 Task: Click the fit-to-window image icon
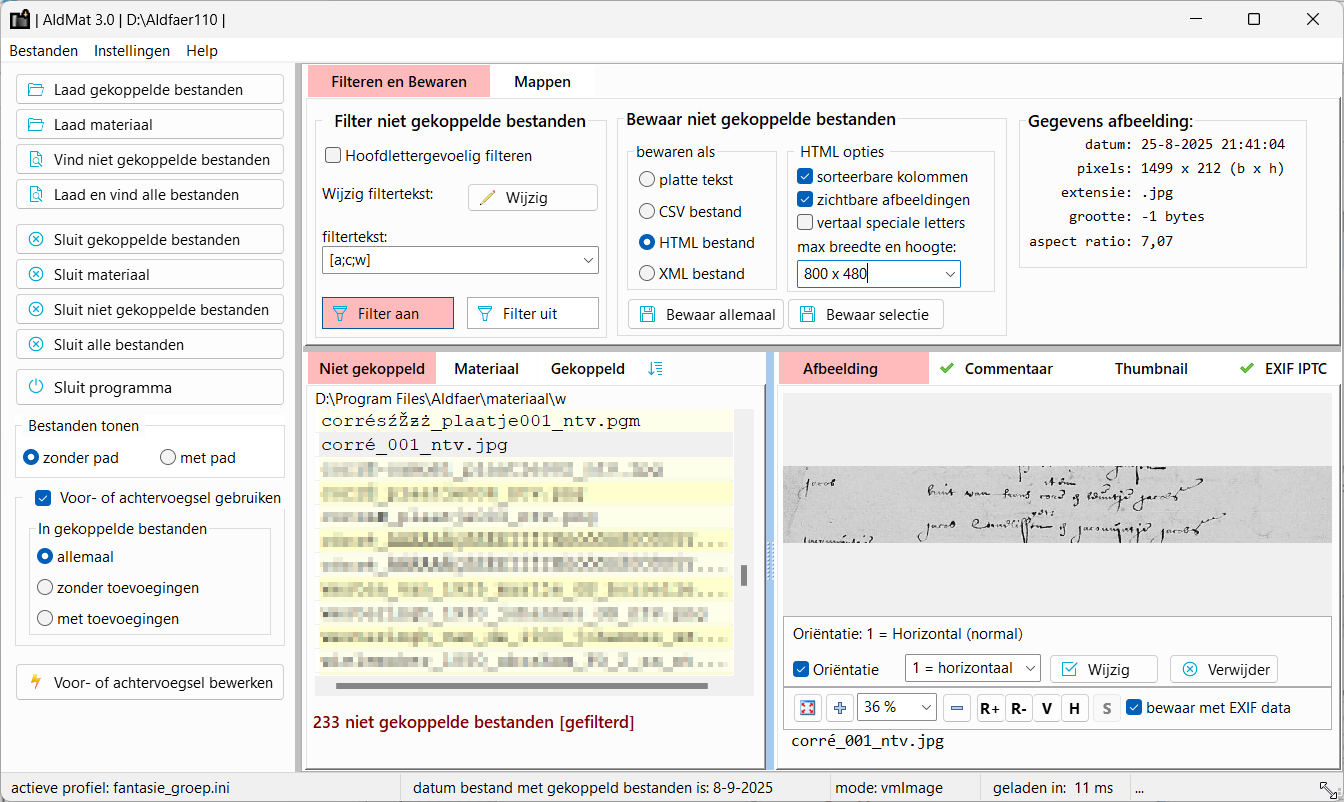pos(808,708)
